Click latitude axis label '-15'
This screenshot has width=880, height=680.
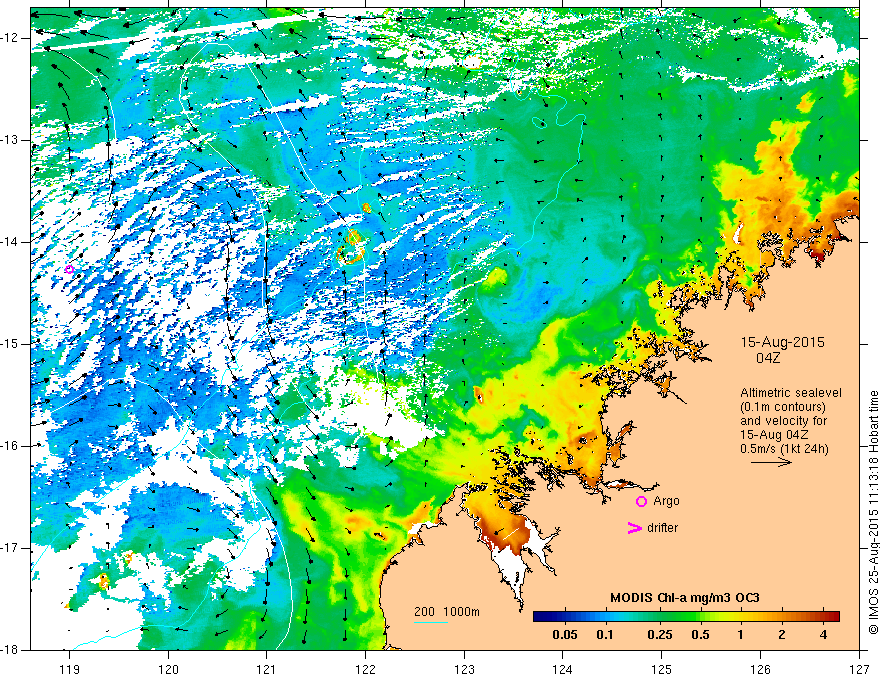[x=11, y=344]
